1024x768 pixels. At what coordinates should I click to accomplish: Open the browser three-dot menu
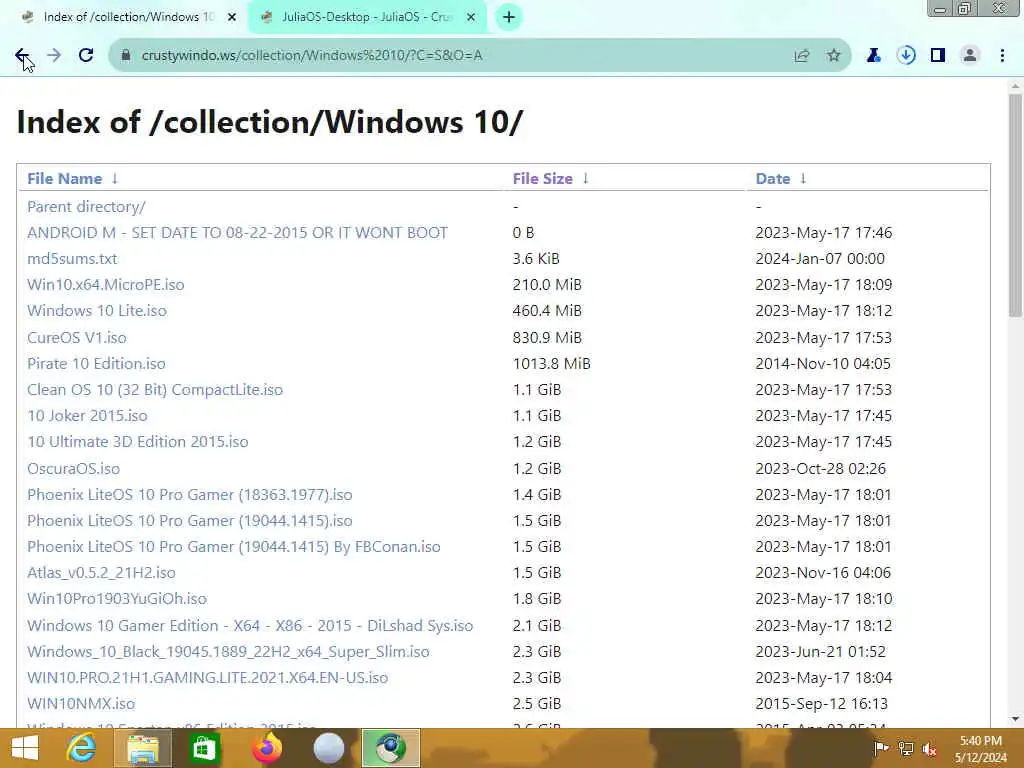pyautogui.click(x=1002, y=56)
